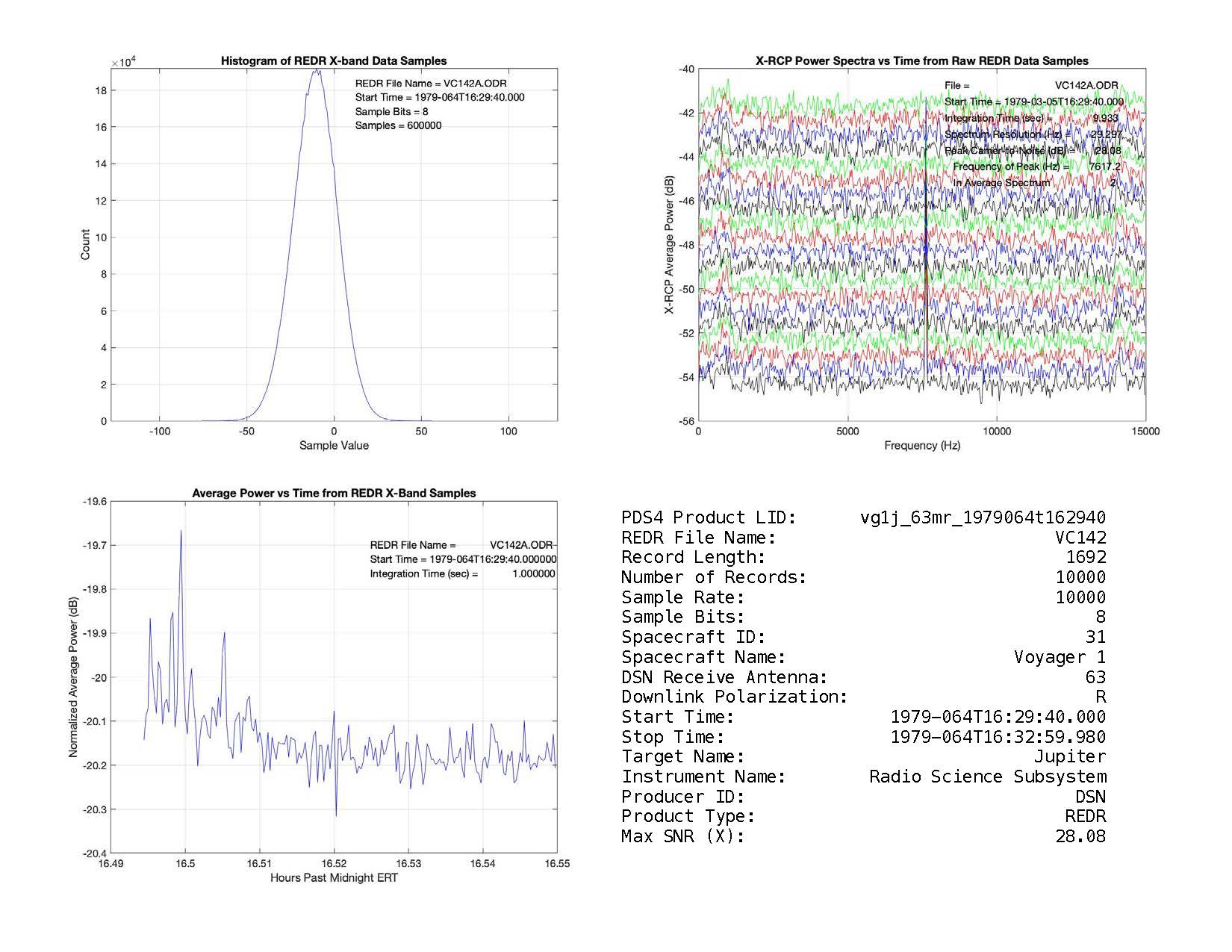Click the Stop Time value in metadata

click(998, 737)
